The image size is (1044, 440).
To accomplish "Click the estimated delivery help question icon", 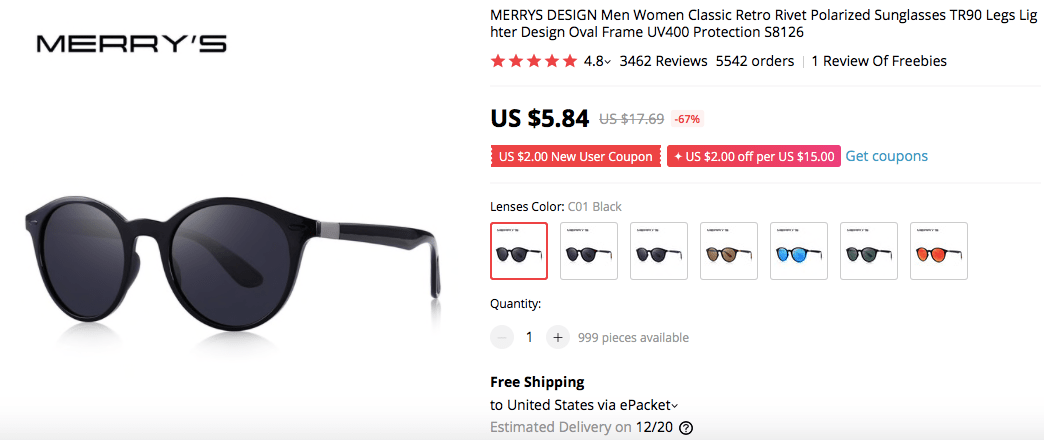I will [x=686, y=428].
